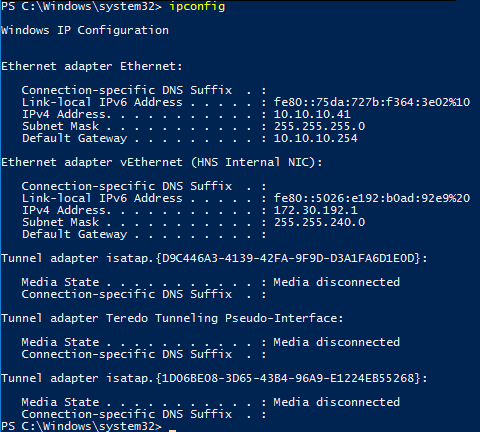Click the IPv4 address 172.30.192.1
The image size is (480, 432).
(x=315, y=210)
